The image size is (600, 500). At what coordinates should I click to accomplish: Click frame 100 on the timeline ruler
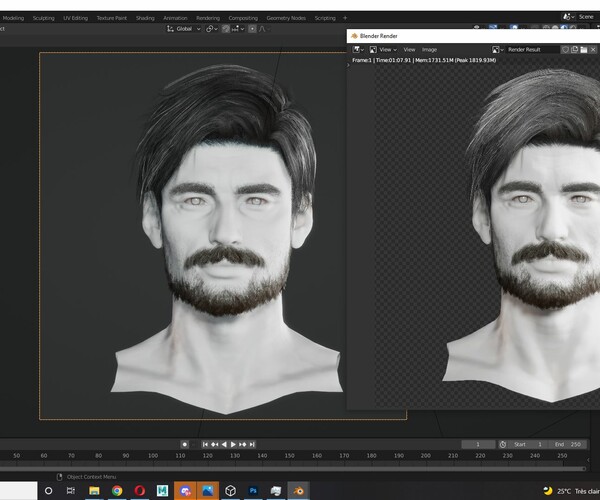point(153,456)
